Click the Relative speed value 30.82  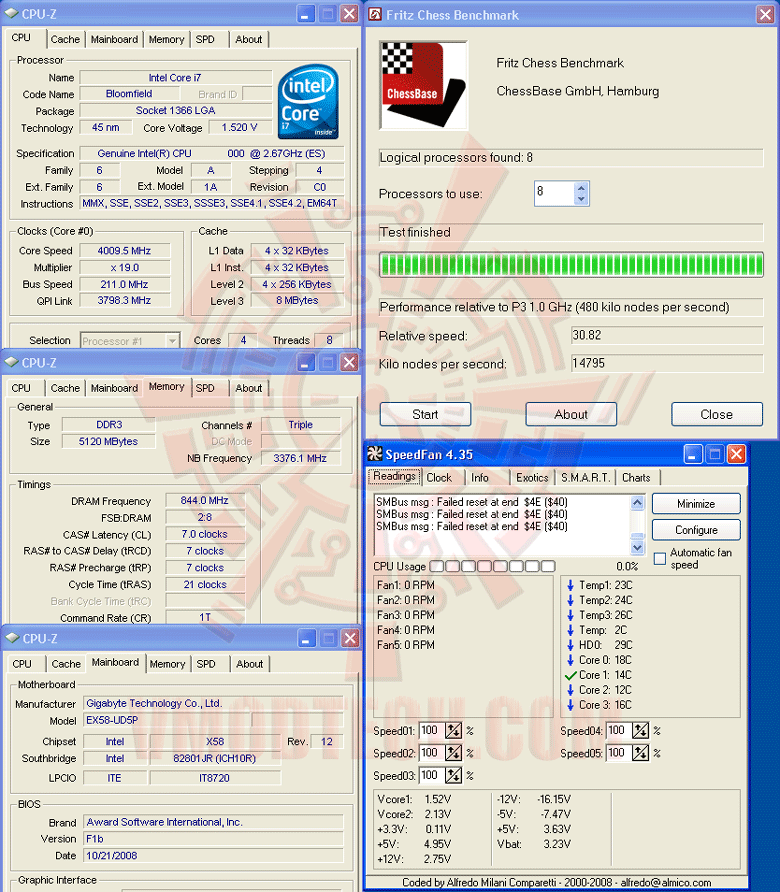click(x=667, y=335)
